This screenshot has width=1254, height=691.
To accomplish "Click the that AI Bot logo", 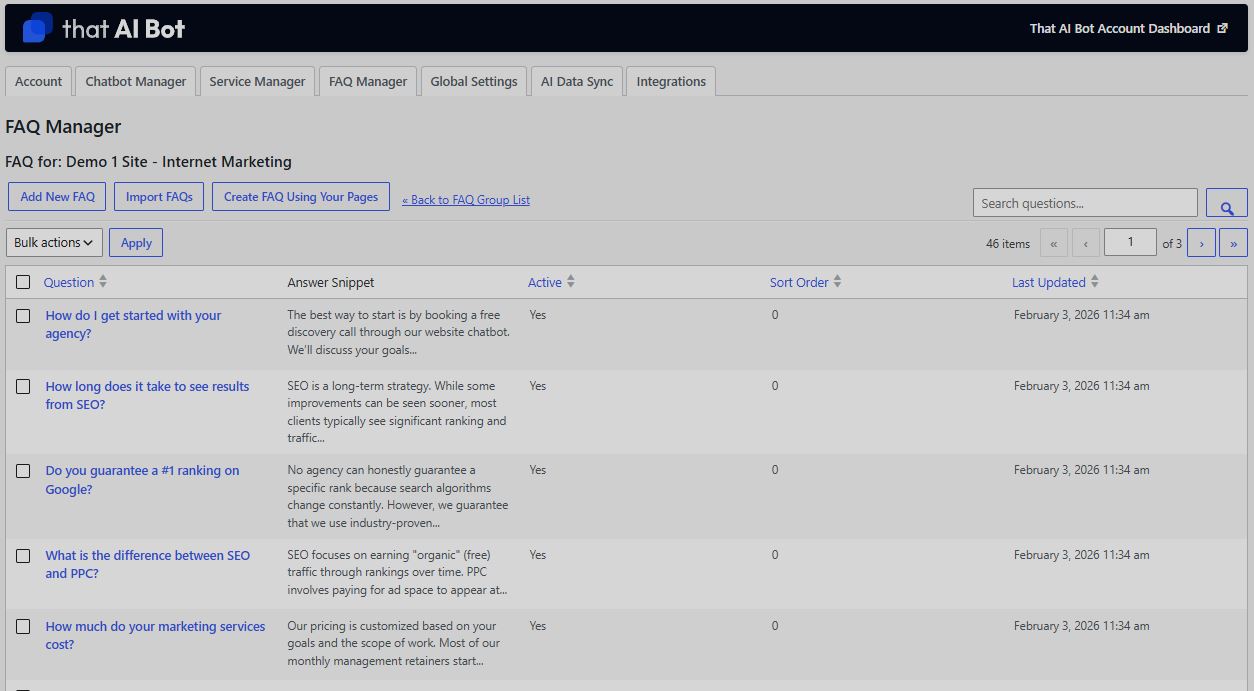I will 104,28.
